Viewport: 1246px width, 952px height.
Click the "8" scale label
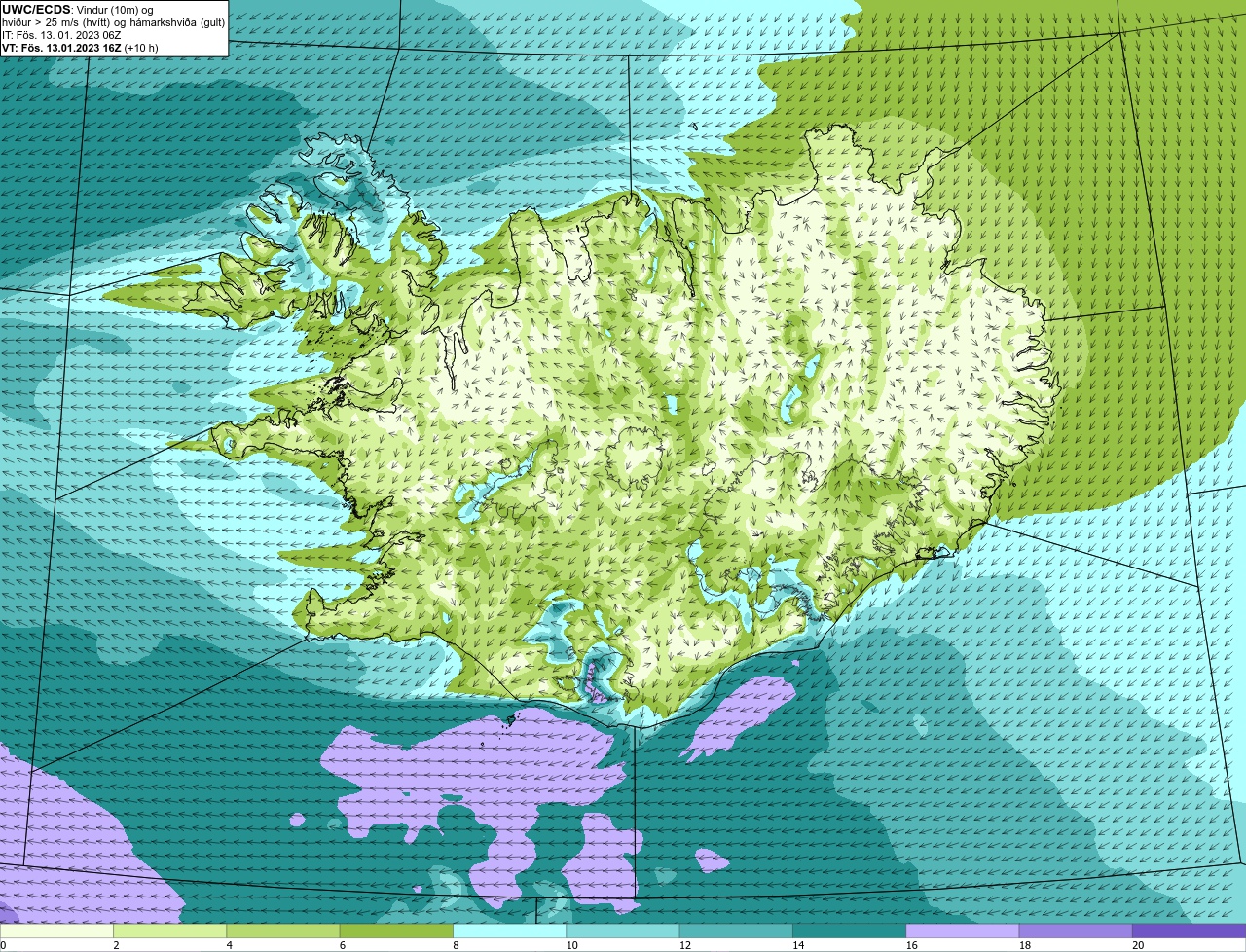click(456, 945)
